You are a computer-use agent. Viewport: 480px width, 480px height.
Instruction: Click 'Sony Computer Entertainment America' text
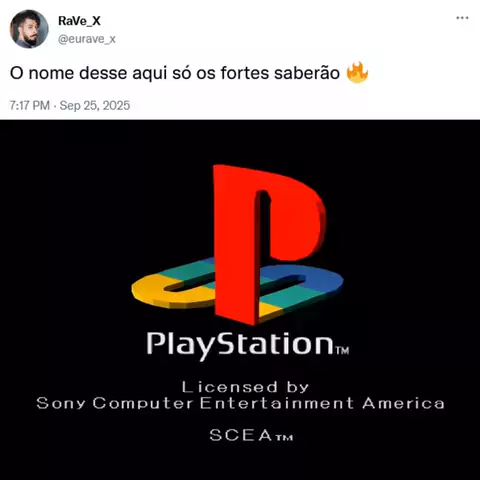[x=240, y=403]
